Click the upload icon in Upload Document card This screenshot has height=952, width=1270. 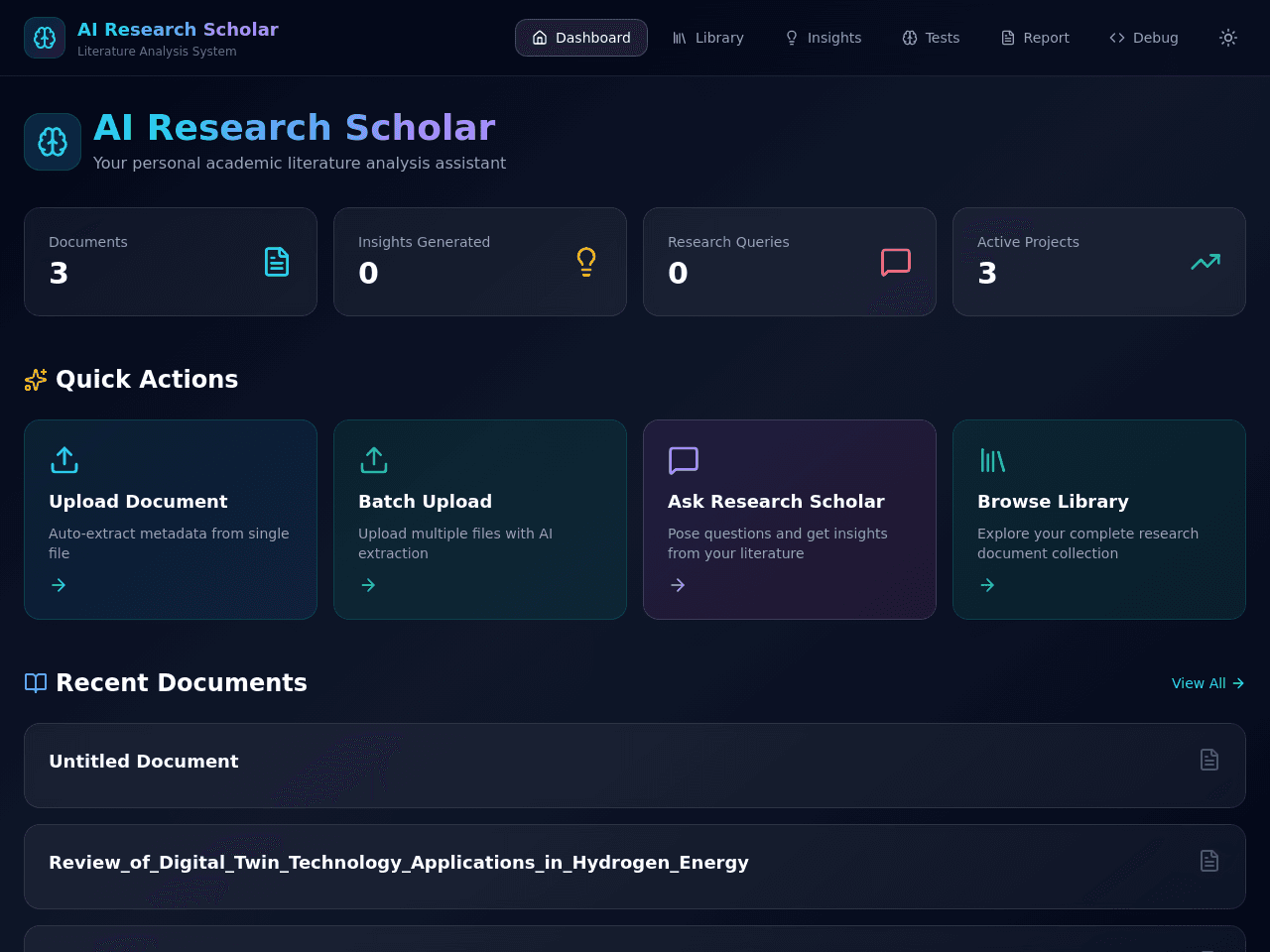pyautogui.click(x=64, y=460)
